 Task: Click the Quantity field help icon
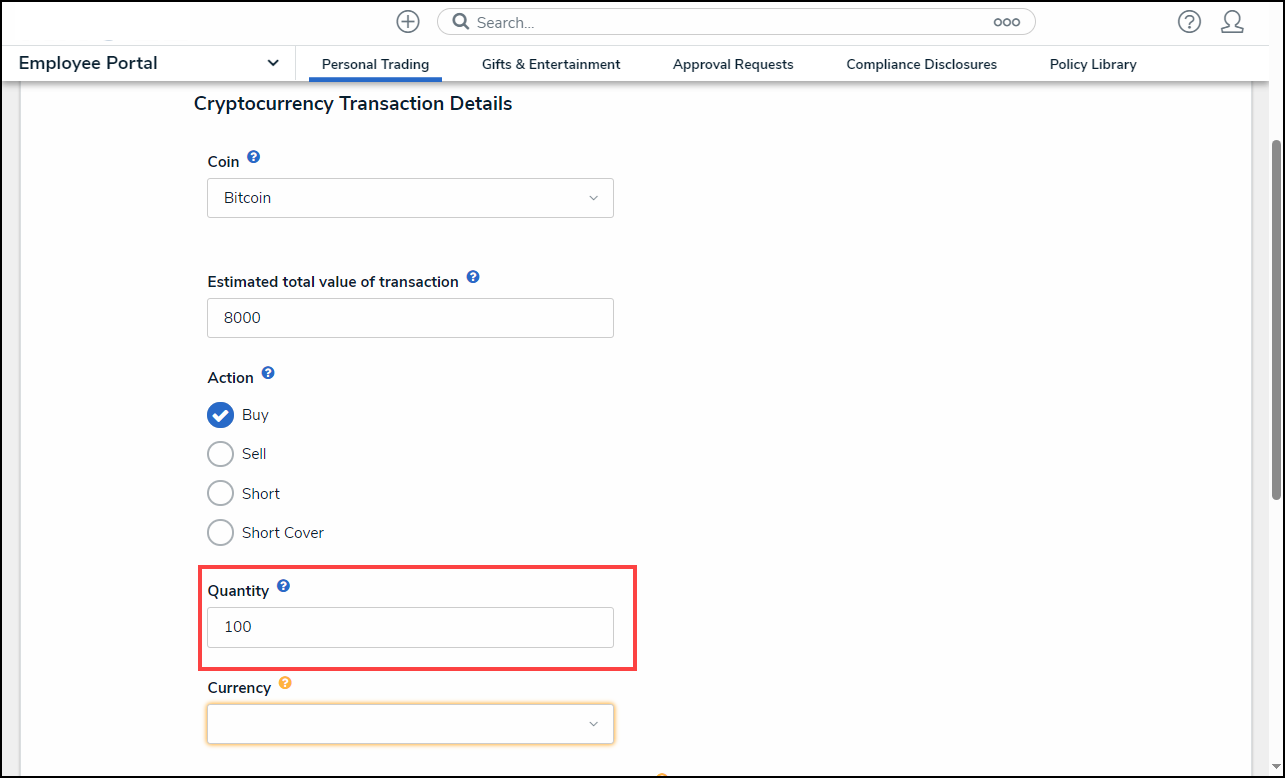(x=283, y=586)
